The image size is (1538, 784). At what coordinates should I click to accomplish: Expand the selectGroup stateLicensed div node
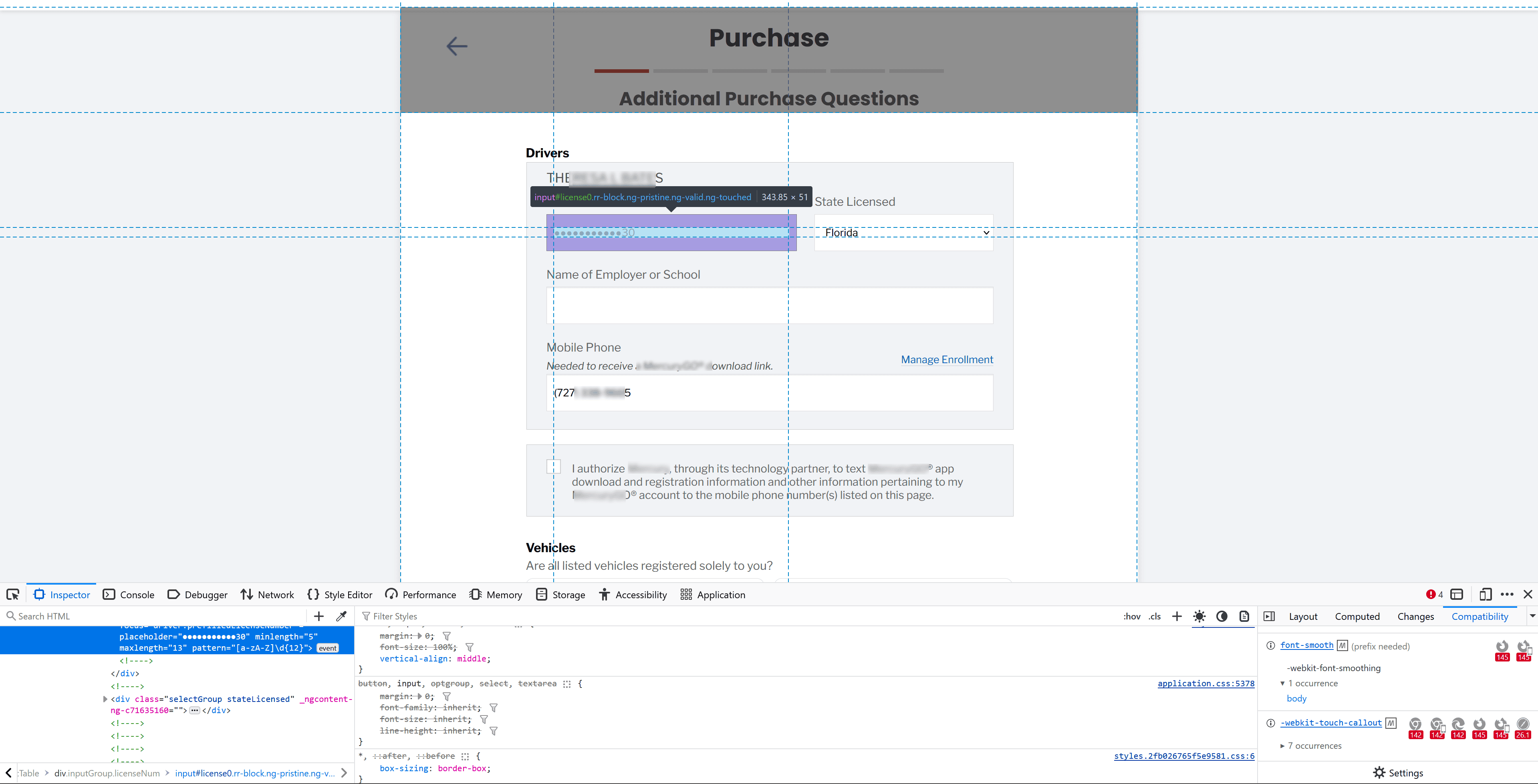coord(106,699)
